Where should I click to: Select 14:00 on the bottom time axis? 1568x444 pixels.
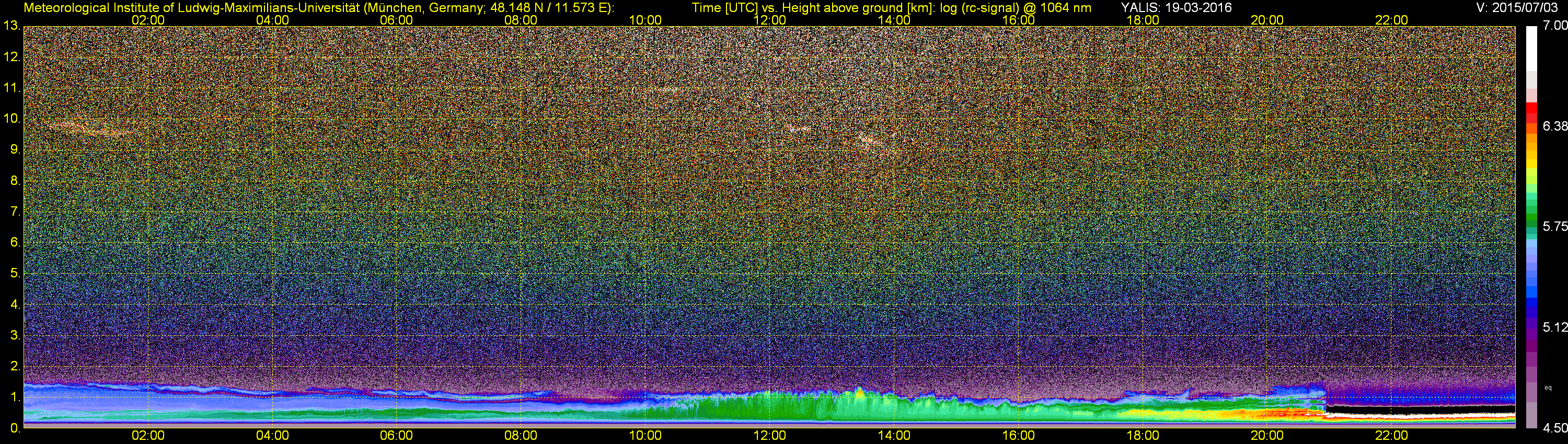tap(894, 436)
